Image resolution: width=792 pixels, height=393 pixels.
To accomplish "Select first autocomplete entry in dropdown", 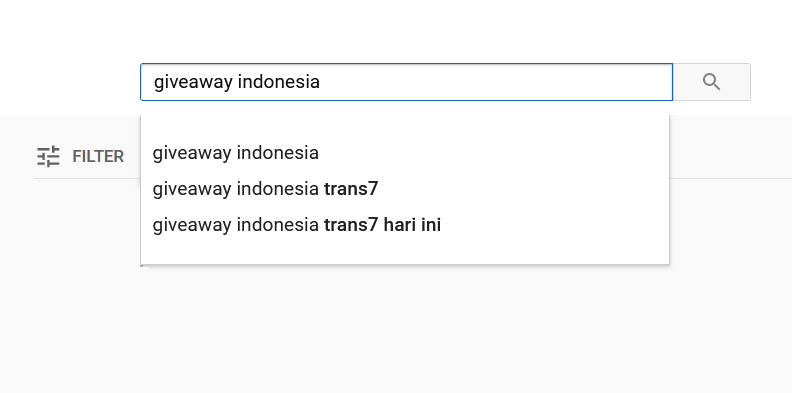I will coord(405,153).
